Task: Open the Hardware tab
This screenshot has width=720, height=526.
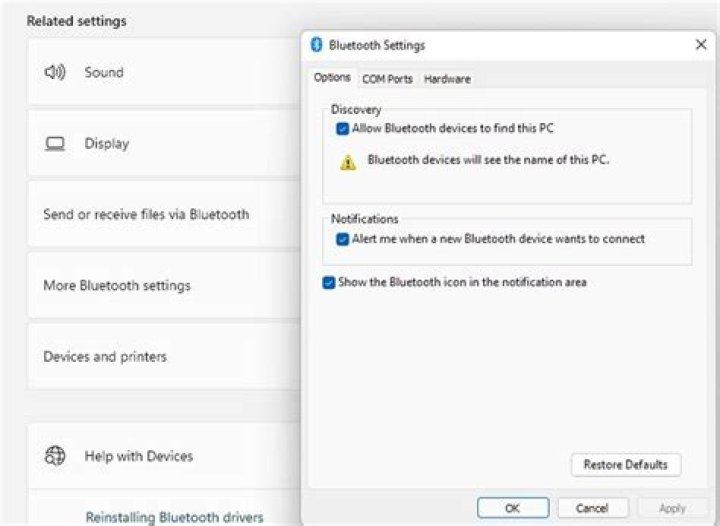Action: pos(447,79)
